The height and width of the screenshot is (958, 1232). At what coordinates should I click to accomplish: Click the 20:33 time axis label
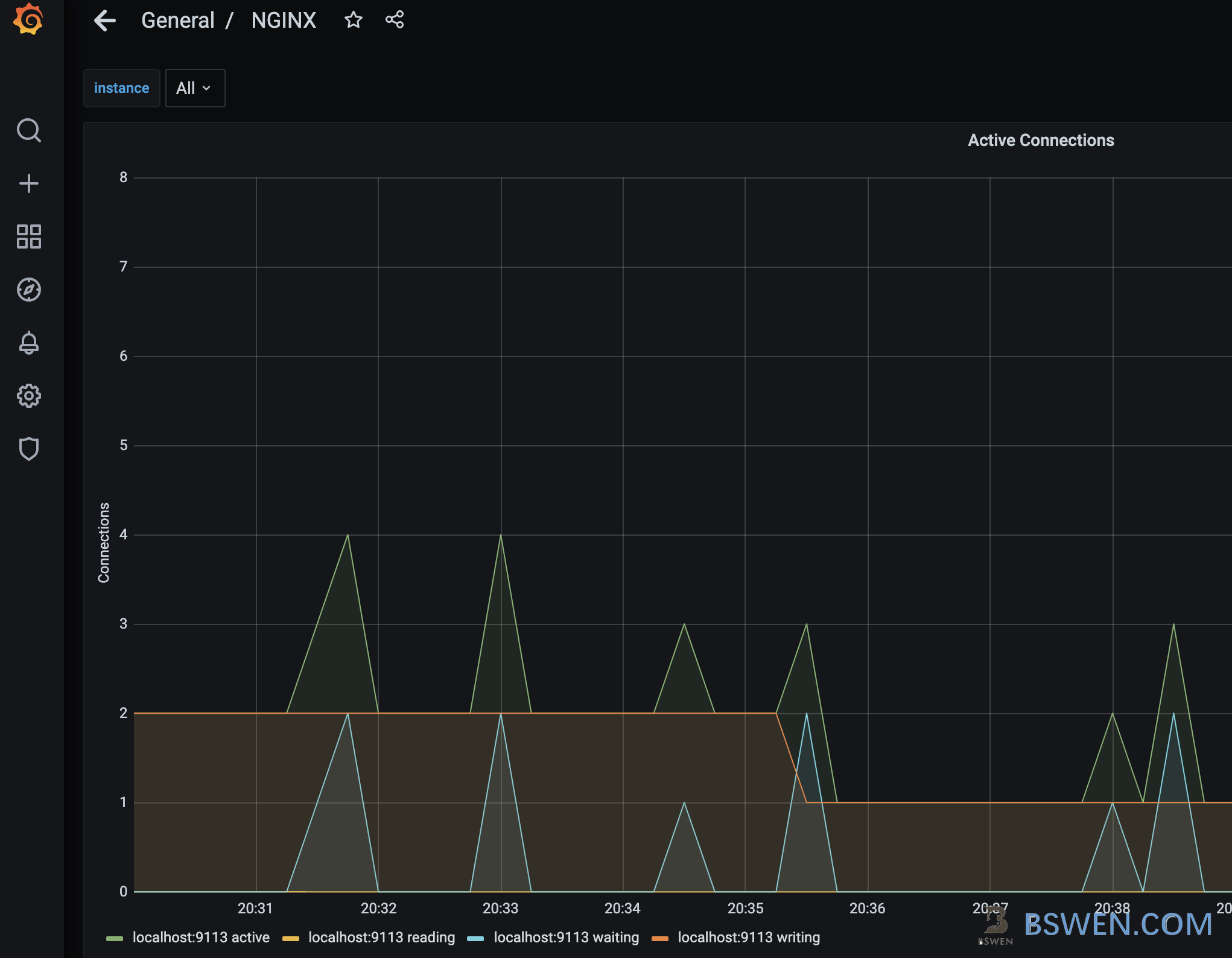[x=500, y=909]
